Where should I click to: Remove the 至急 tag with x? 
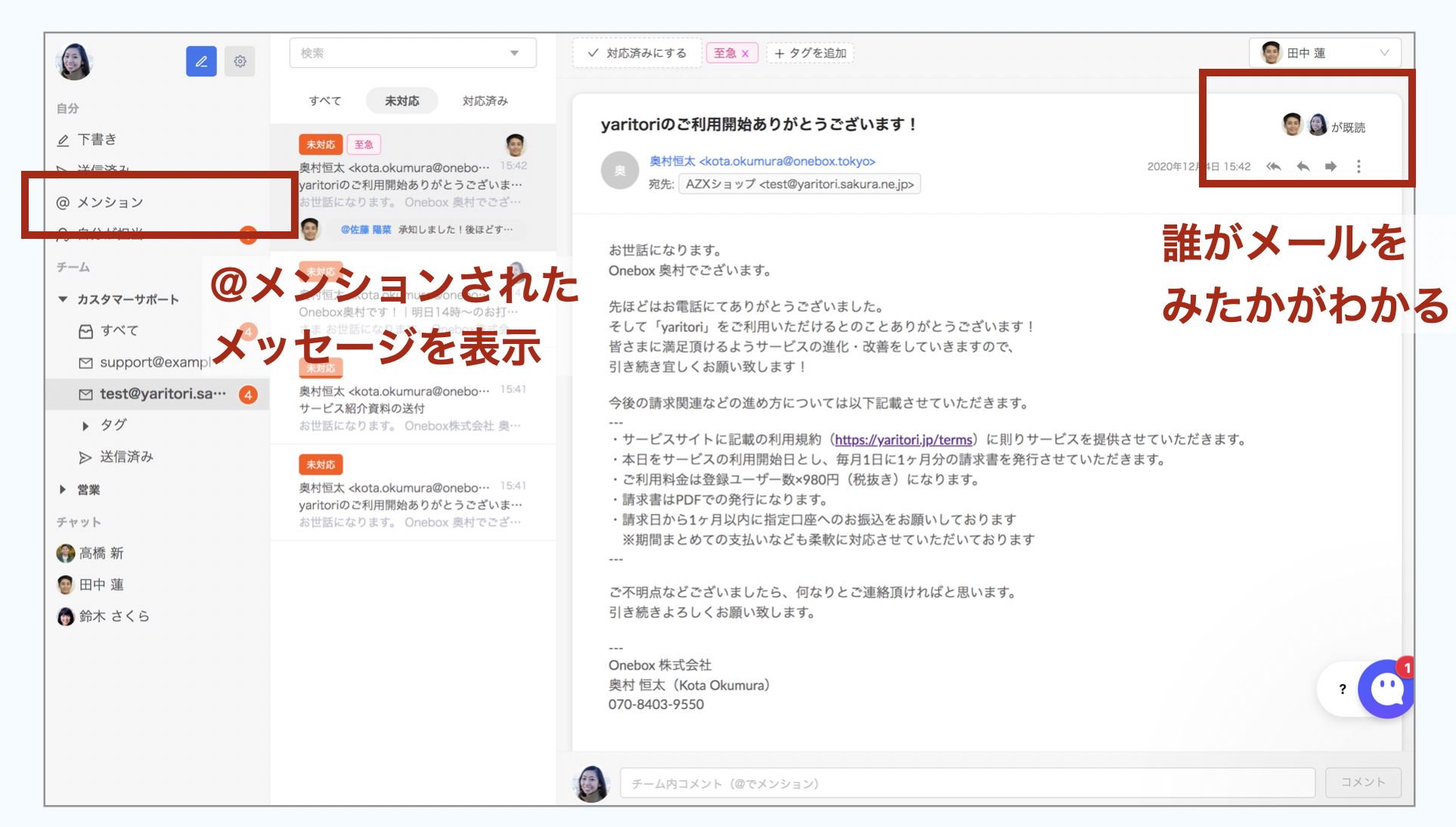coord(745,54)
